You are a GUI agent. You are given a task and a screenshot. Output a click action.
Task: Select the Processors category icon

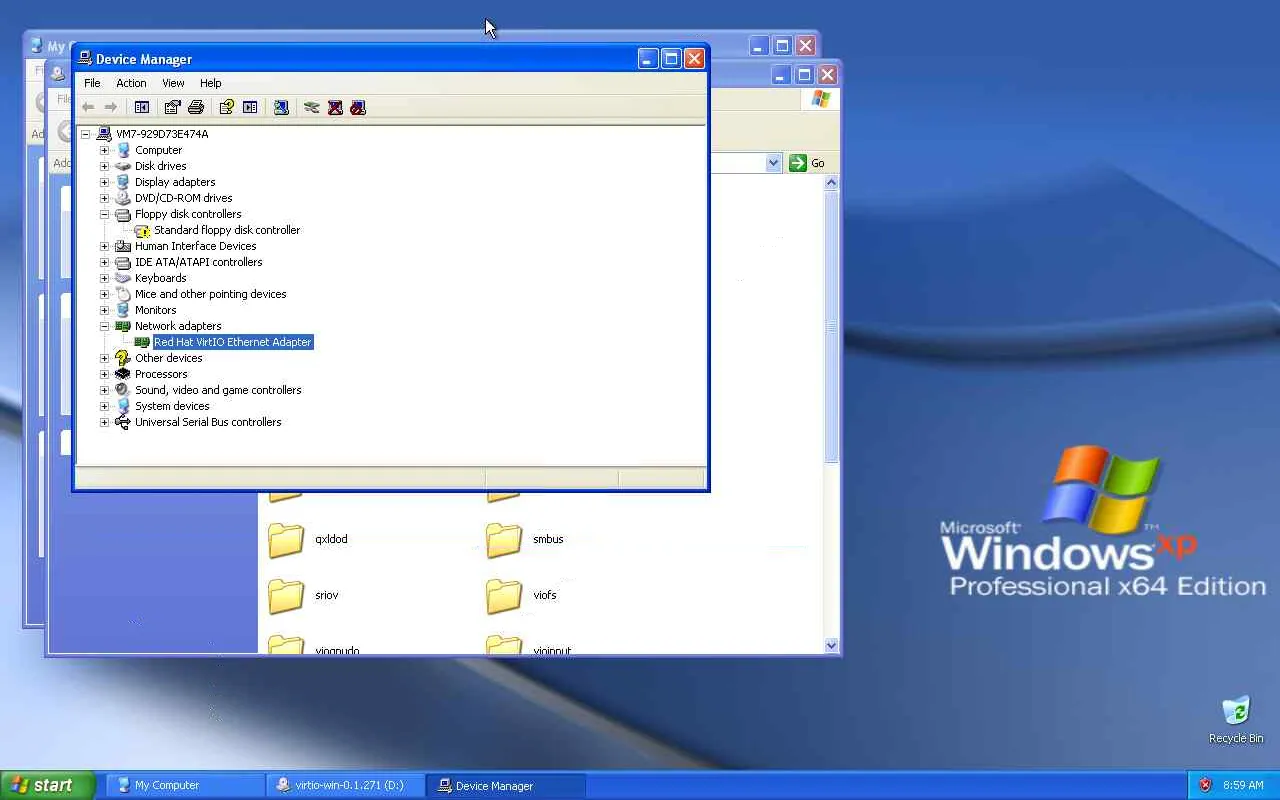point(123,374)
